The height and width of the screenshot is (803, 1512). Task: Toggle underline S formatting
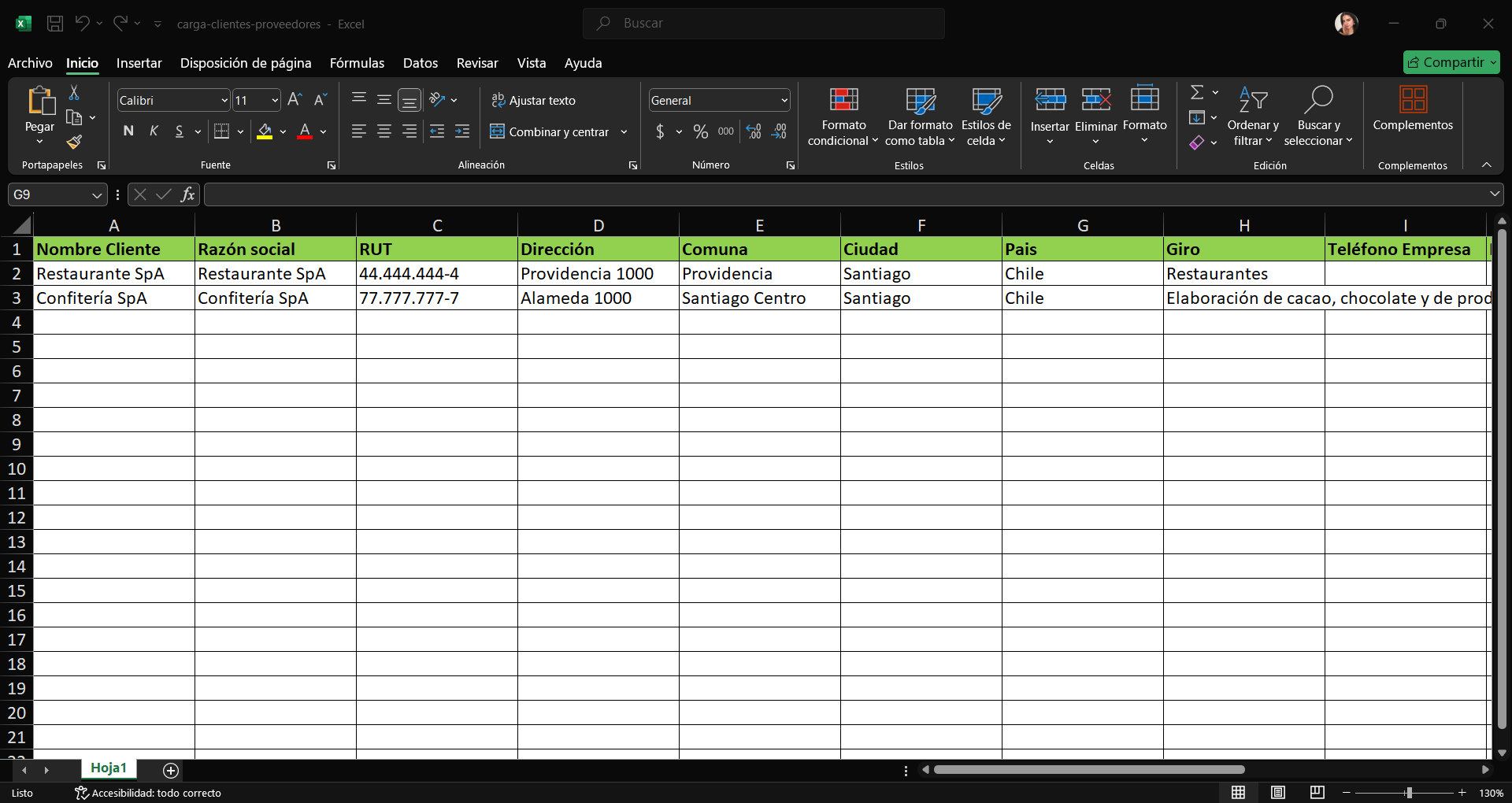coord(180,131)
